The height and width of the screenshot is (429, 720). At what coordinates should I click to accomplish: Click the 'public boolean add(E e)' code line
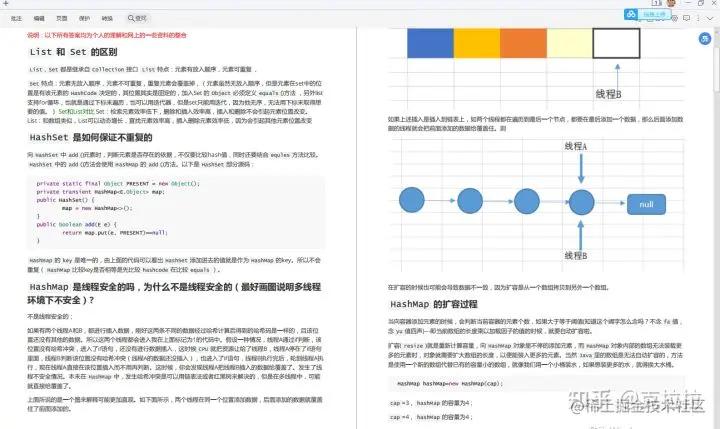(x=77, y=225)
